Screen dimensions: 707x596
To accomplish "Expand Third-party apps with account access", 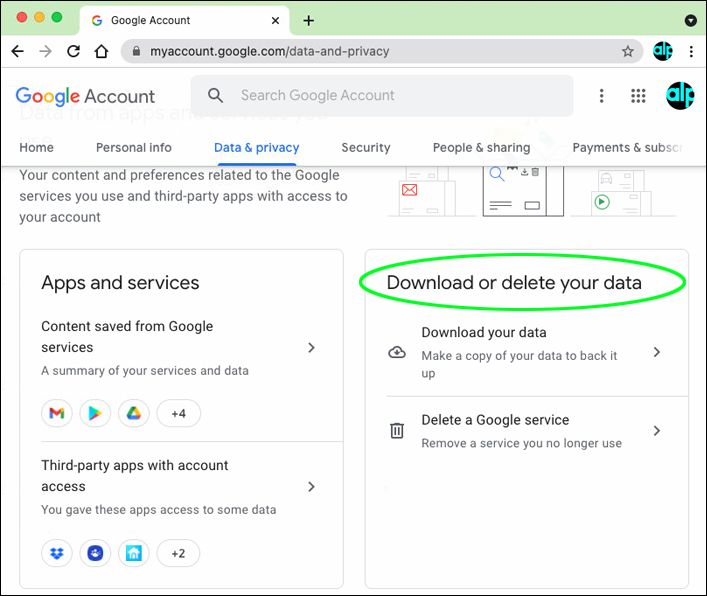I will point(311,487).
